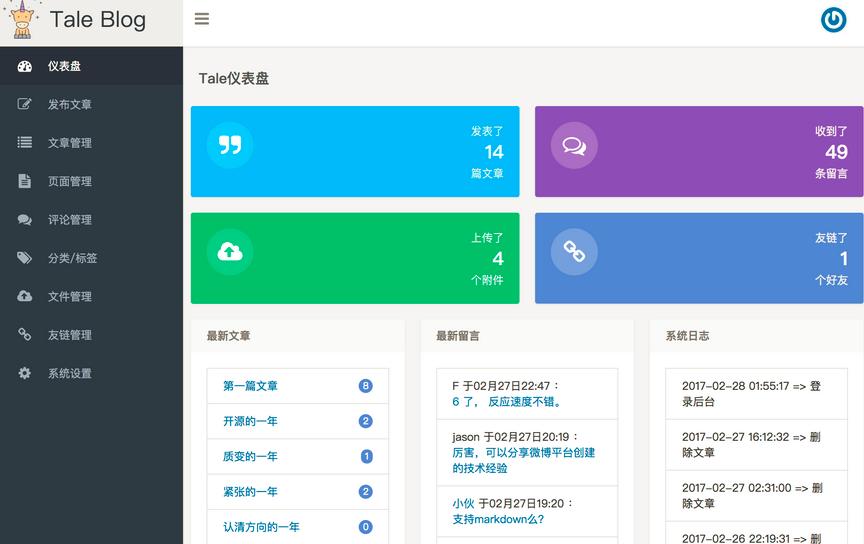Open the 发布文章 menu item
Viewport: 864px width, 544px height.
(x=91, y=104)
